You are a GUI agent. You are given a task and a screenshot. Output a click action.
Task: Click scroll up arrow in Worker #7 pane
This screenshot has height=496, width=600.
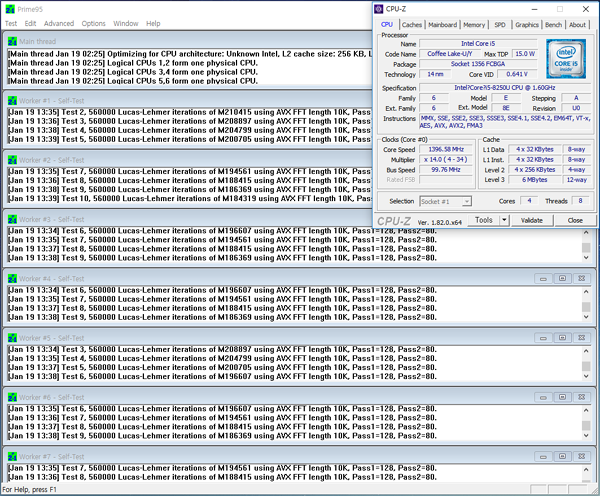click(x=586, y=470)
